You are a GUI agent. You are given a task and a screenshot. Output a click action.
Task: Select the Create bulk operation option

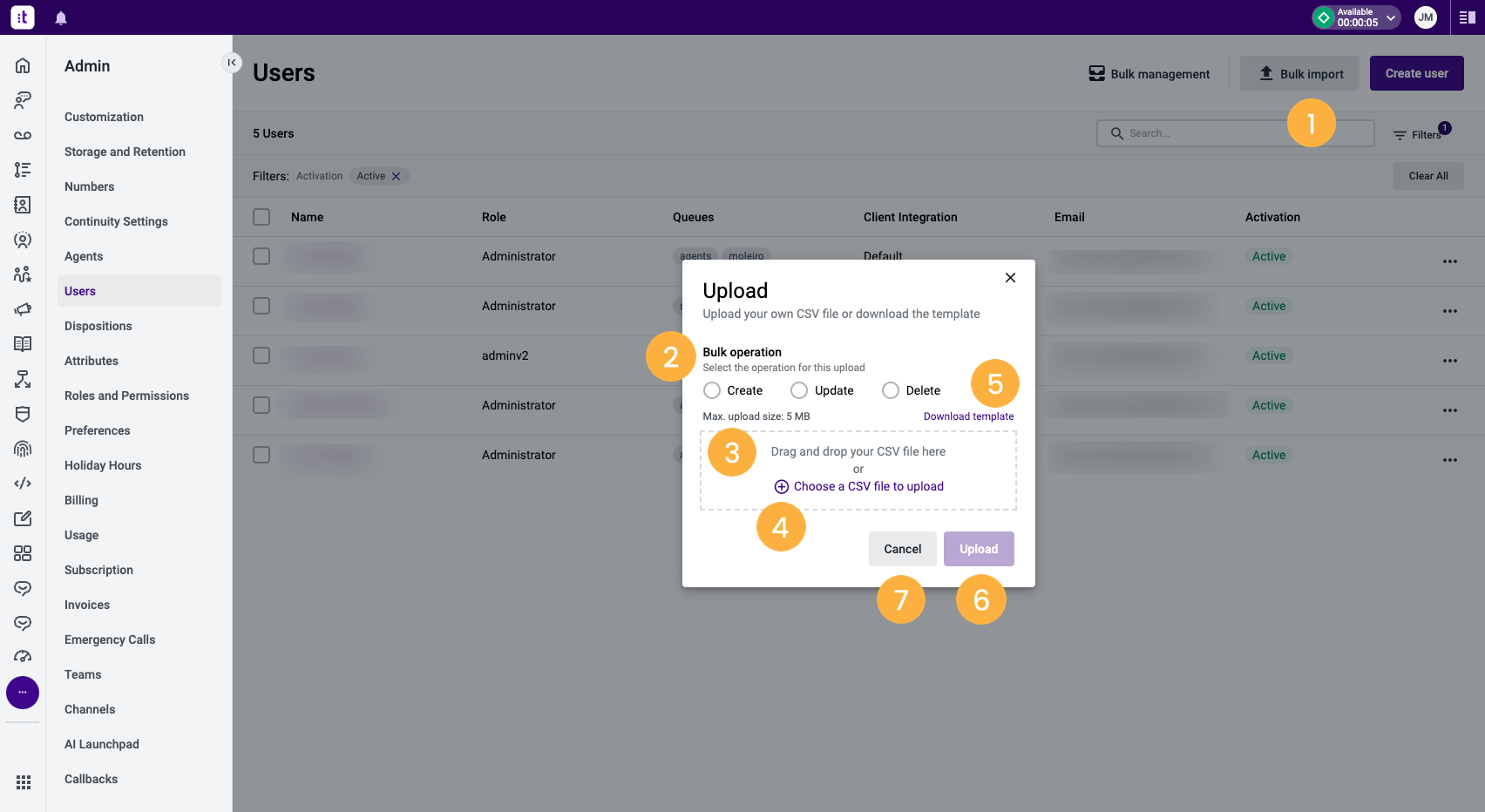click(711, 390)
